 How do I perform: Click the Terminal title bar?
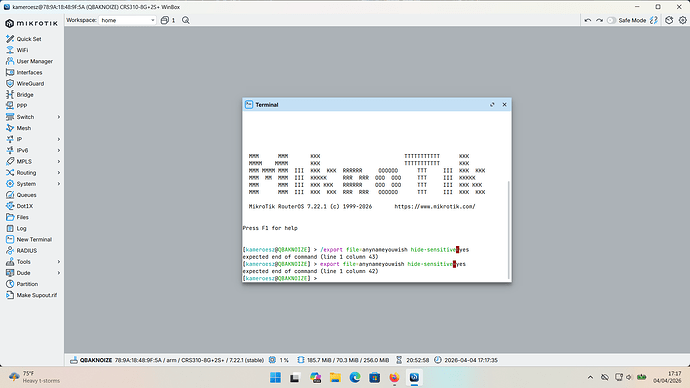coord(377,105)
